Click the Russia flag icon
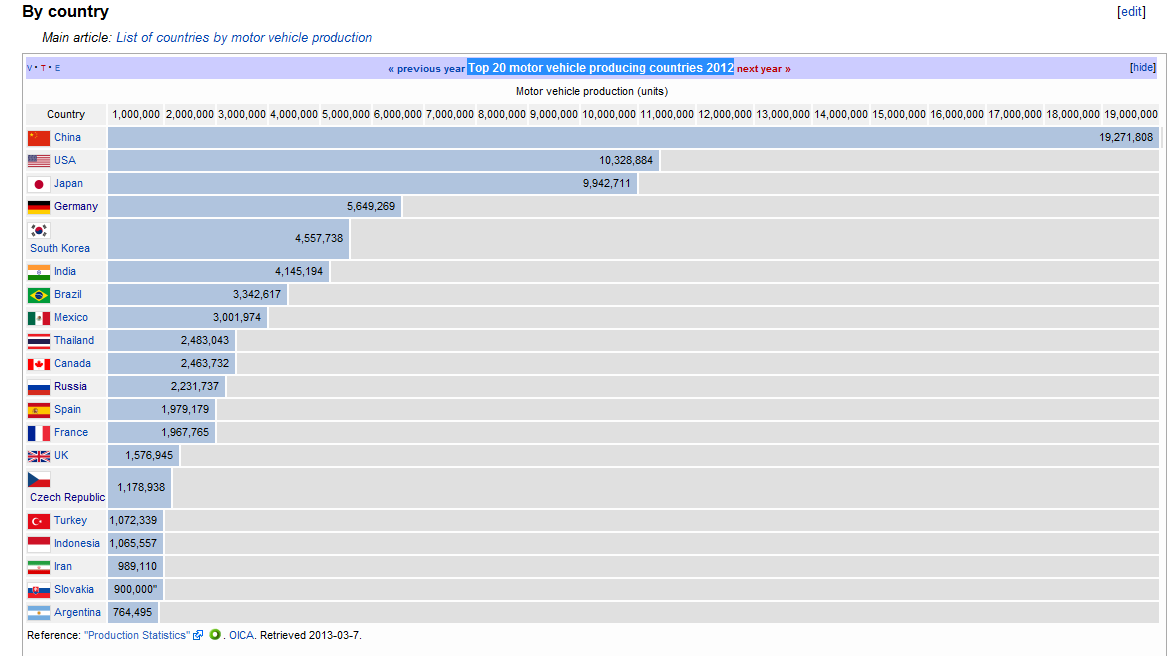The image size is (1169, 656). [x=39, y=388]
